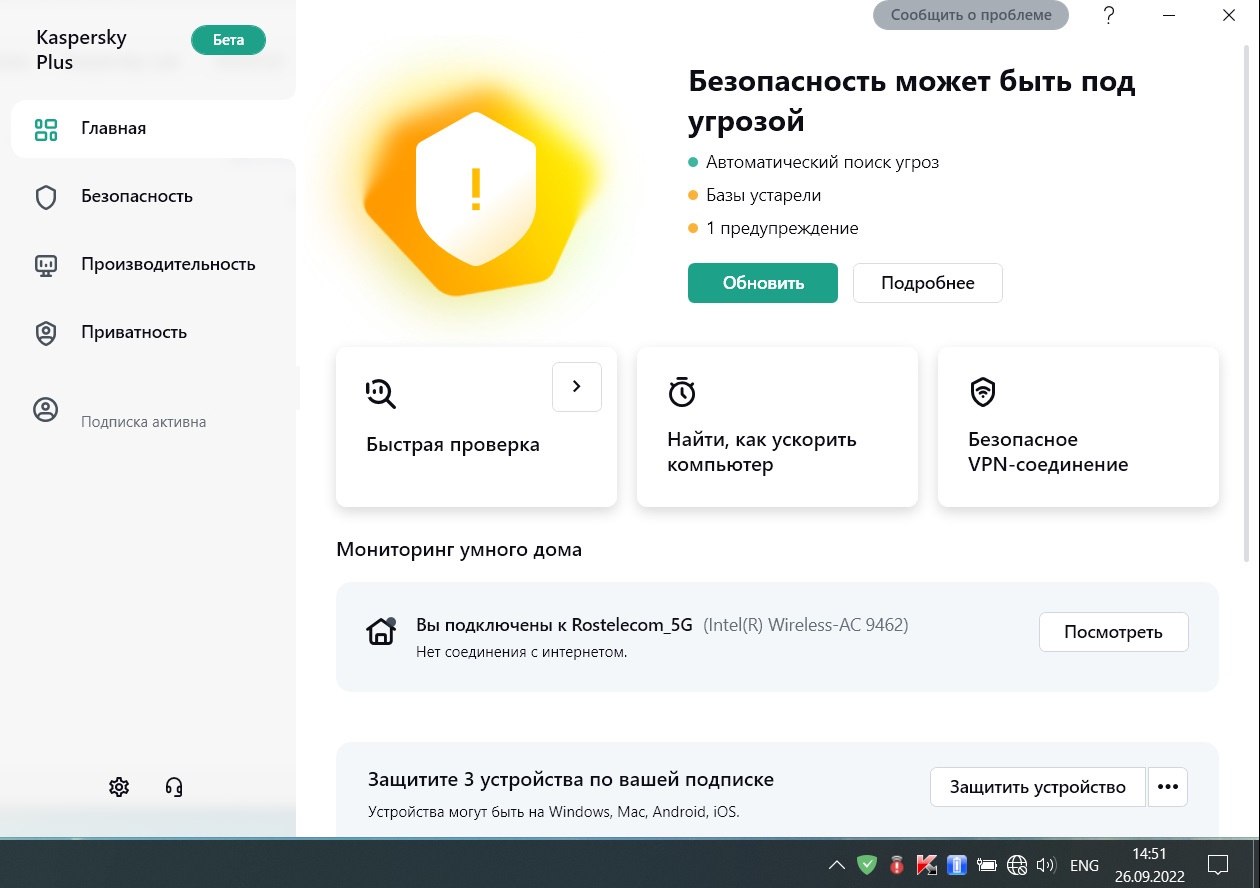Screen dimensions: 1260x888
Task: Click the Нет соединения с интернетом message
Action: pos(522,653)
